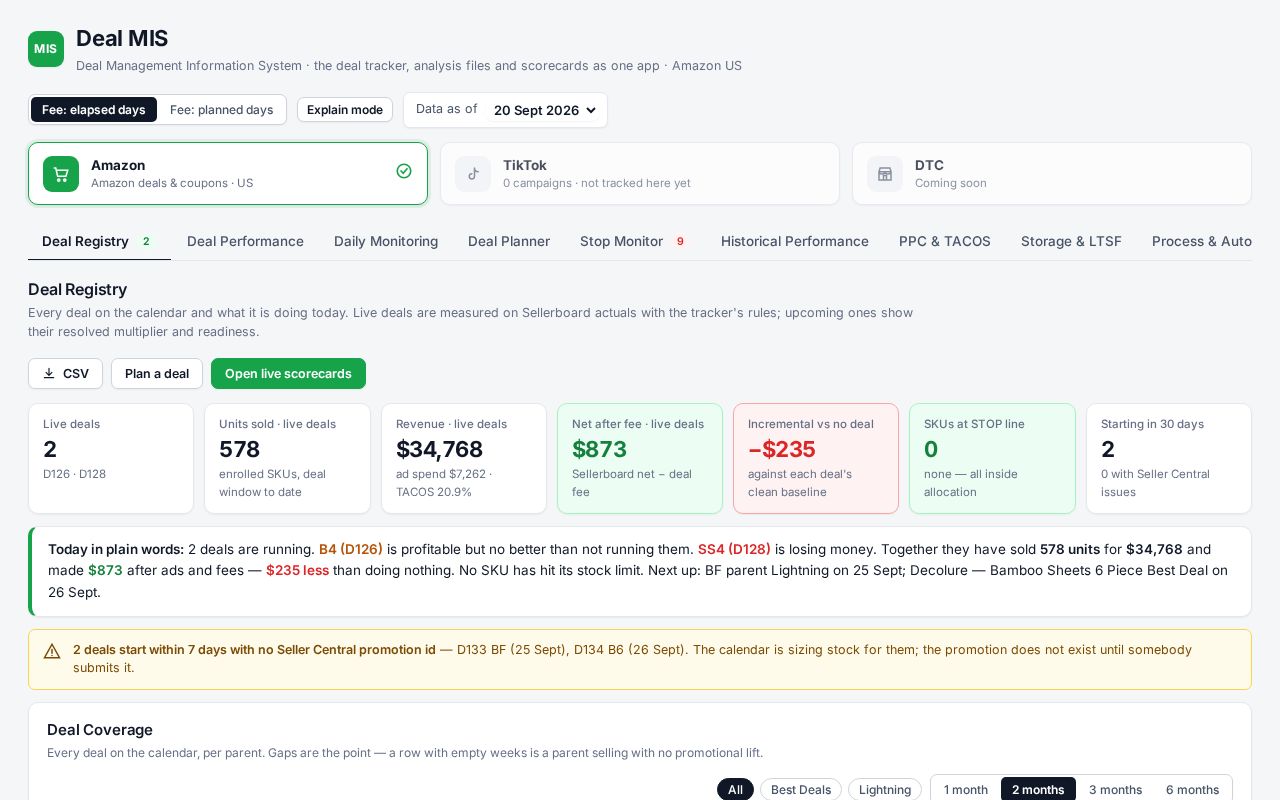
Task: Set coverage range to 1 month
Action: point(966,790)
